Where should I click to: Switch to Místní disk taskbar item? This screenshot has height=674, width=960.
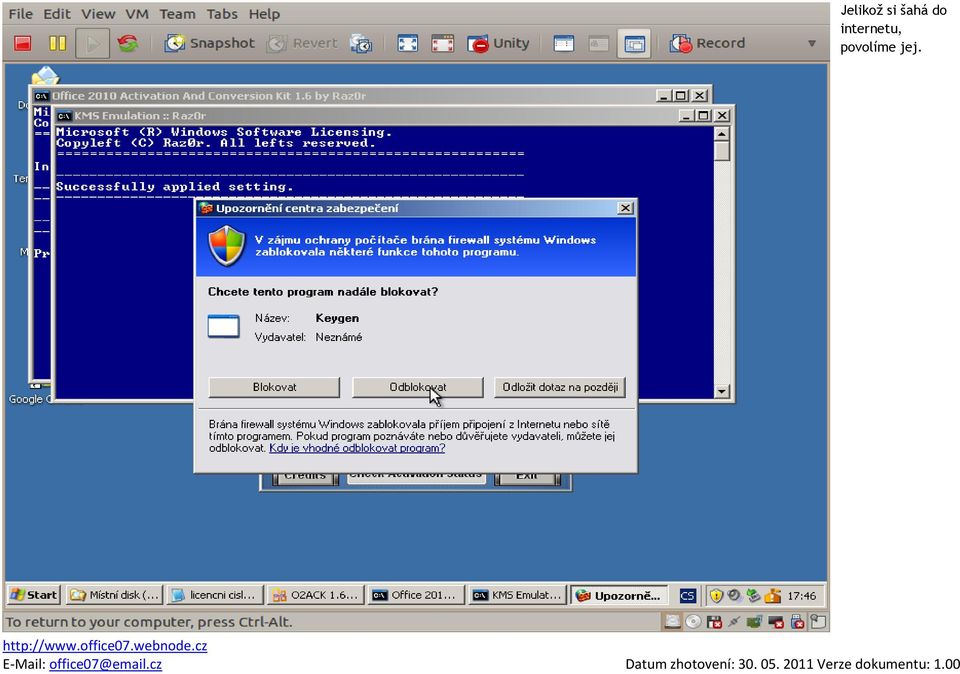(x=114, y=594)
